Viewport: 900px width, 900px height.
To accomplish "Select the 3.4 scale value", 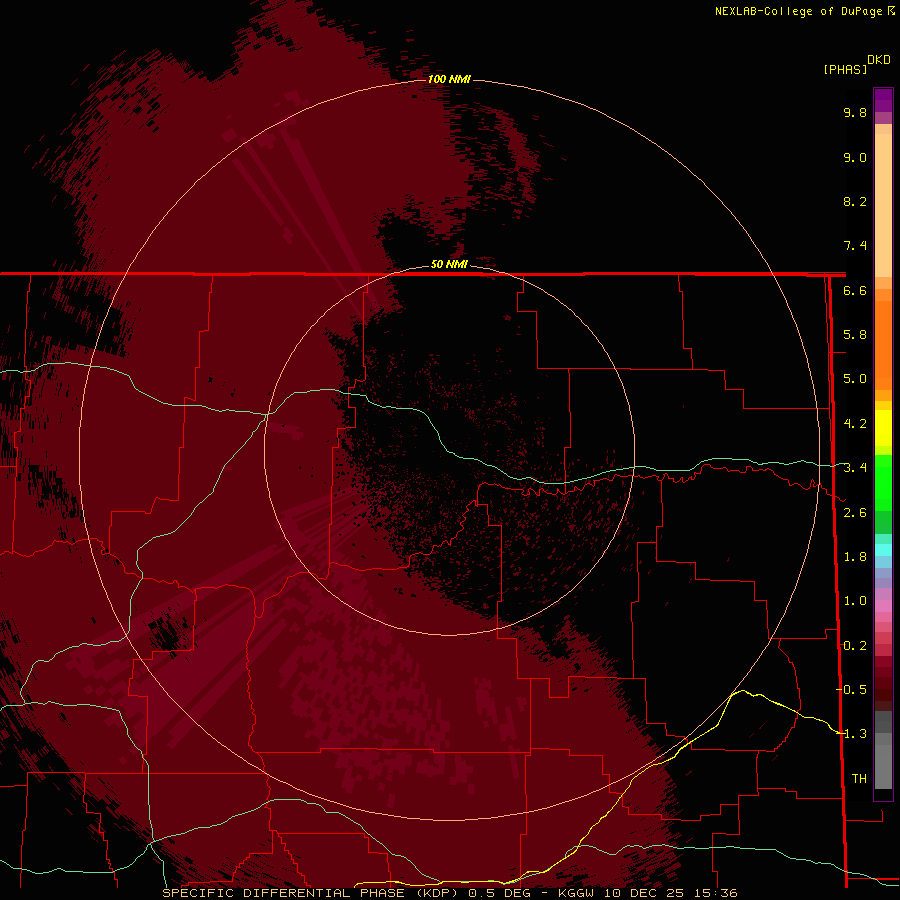I will tap(855, 468).
